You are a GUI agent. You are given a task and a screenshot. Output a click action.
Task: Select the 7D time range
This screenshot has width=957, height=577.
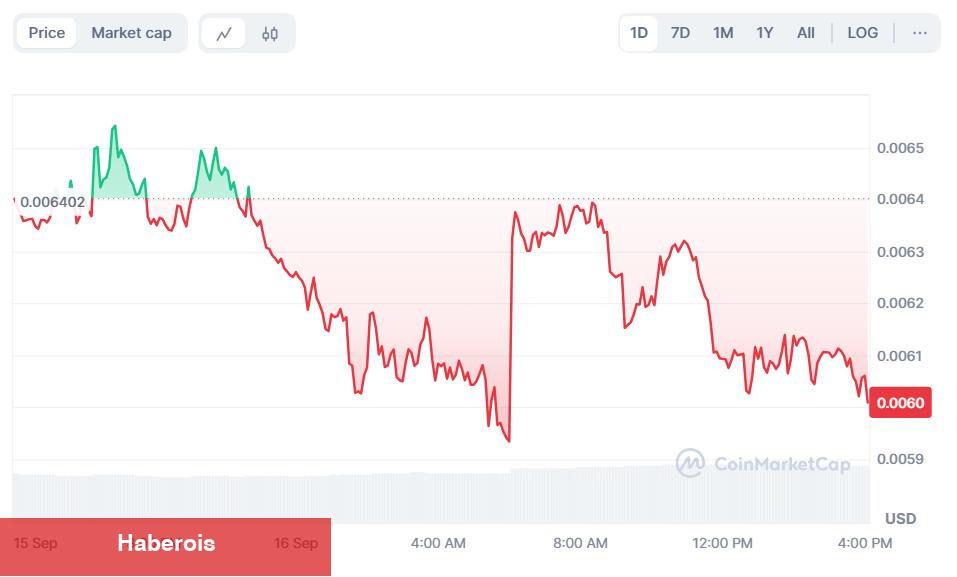click(680, 33)
